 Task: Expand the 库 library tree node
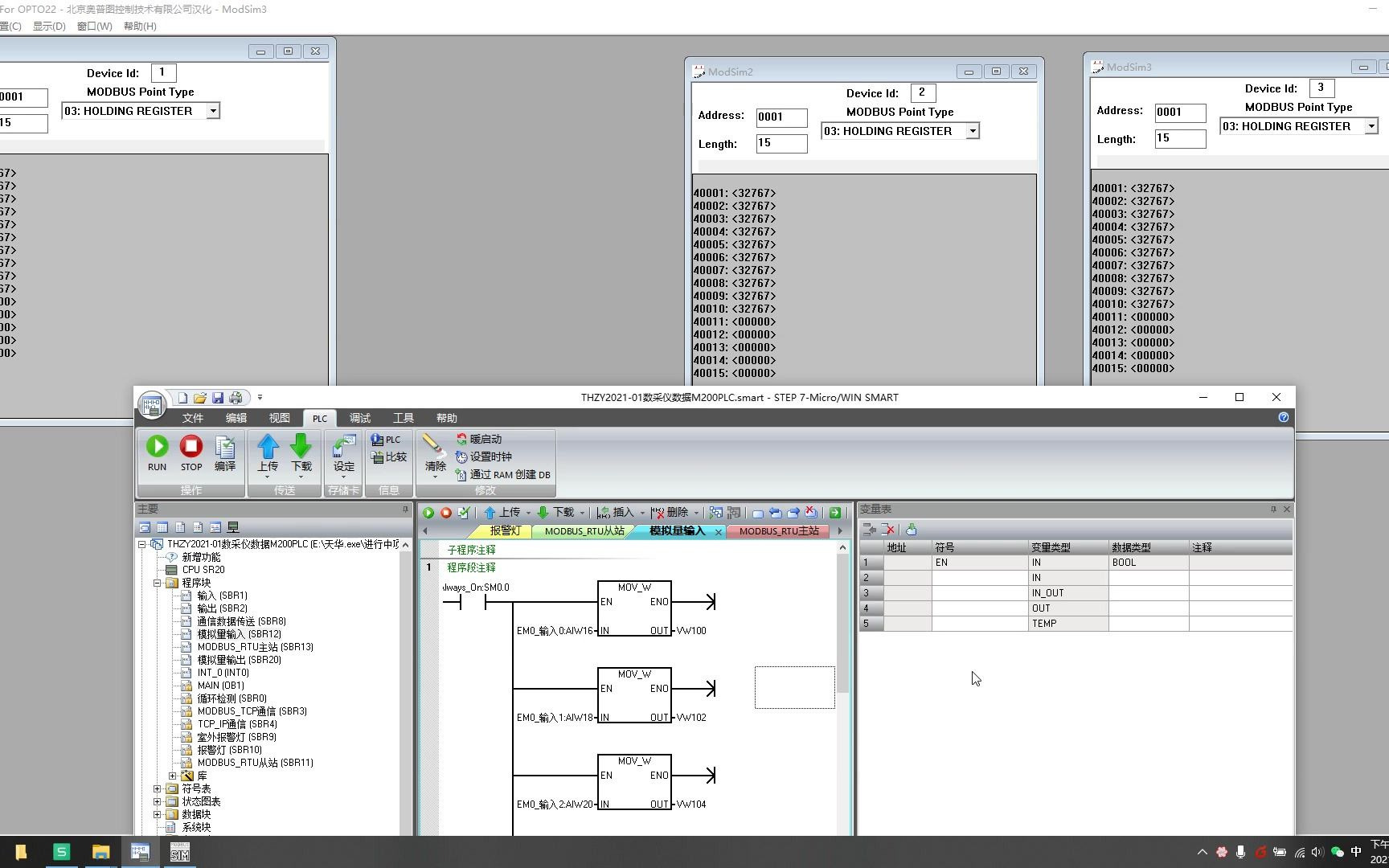(x=172, y=776)
